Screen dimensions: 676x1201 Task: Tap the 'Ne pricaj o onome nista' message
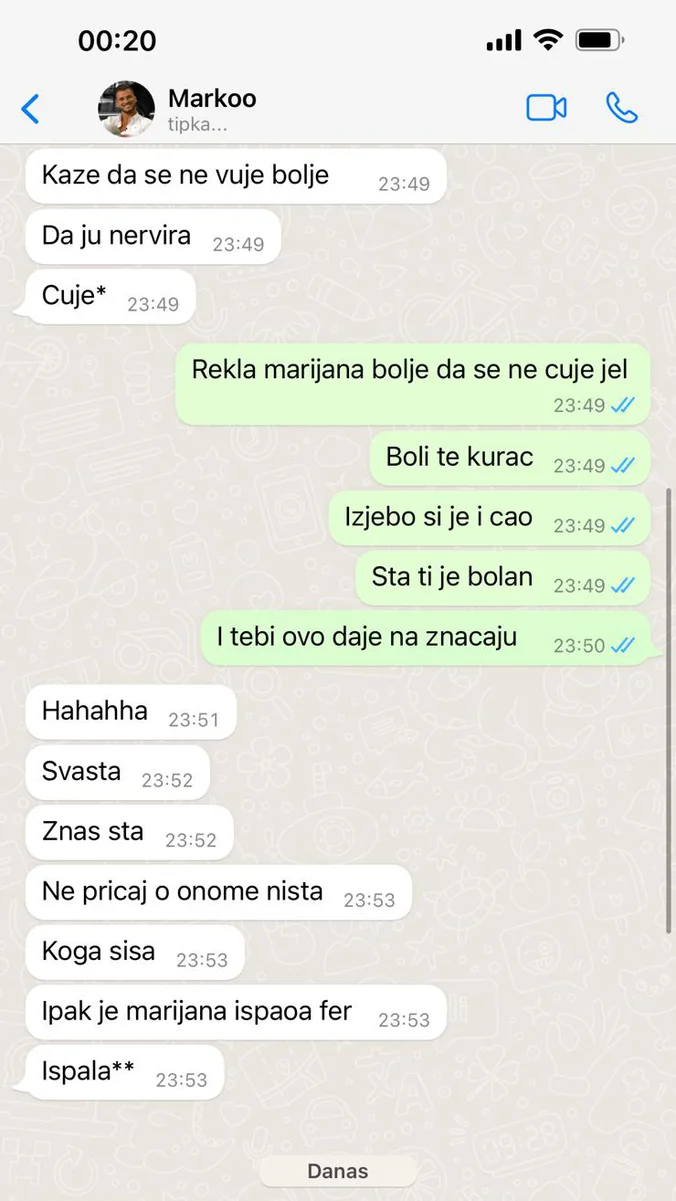click(x=218, y=893)
